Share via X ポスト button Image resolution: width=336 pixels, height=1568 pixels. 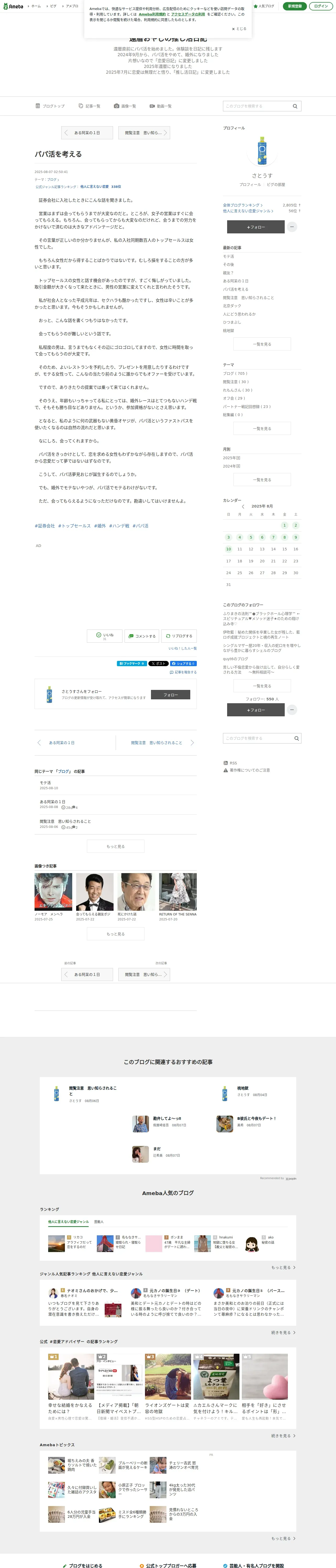(158, 664)
